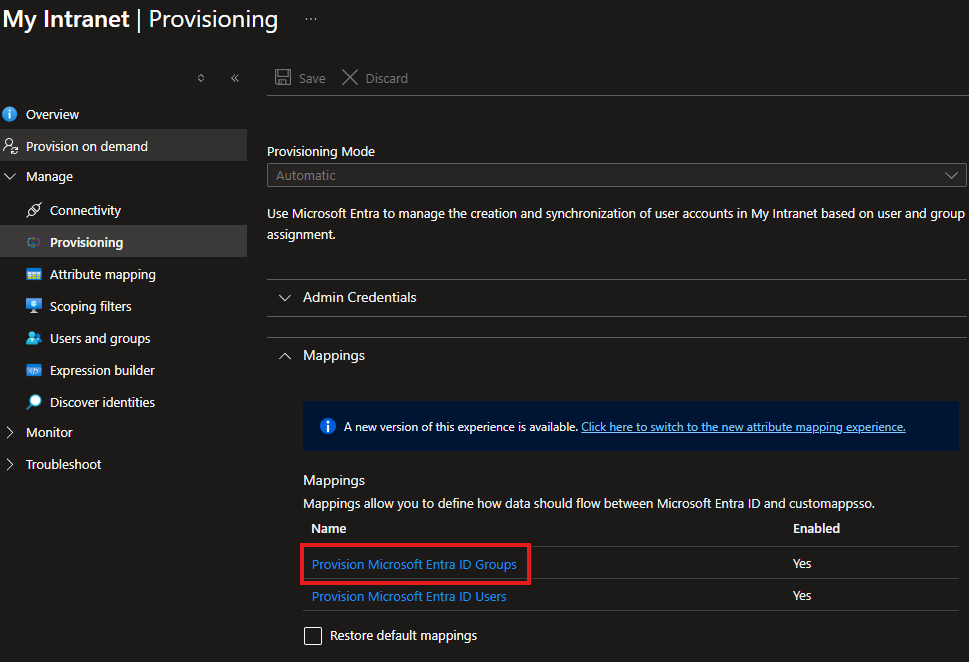Open Provision Microsoft Entra ID Groups mapping
Screen dimensions: 969x662
click(414, 564)
